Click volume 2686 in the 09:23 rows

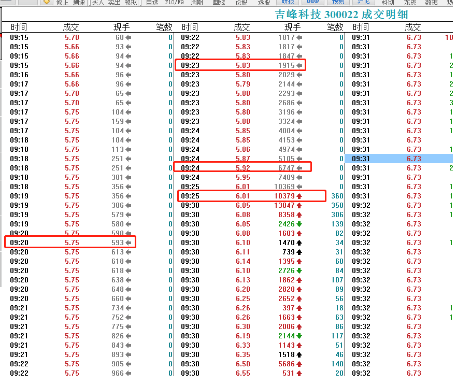point(287,103)
